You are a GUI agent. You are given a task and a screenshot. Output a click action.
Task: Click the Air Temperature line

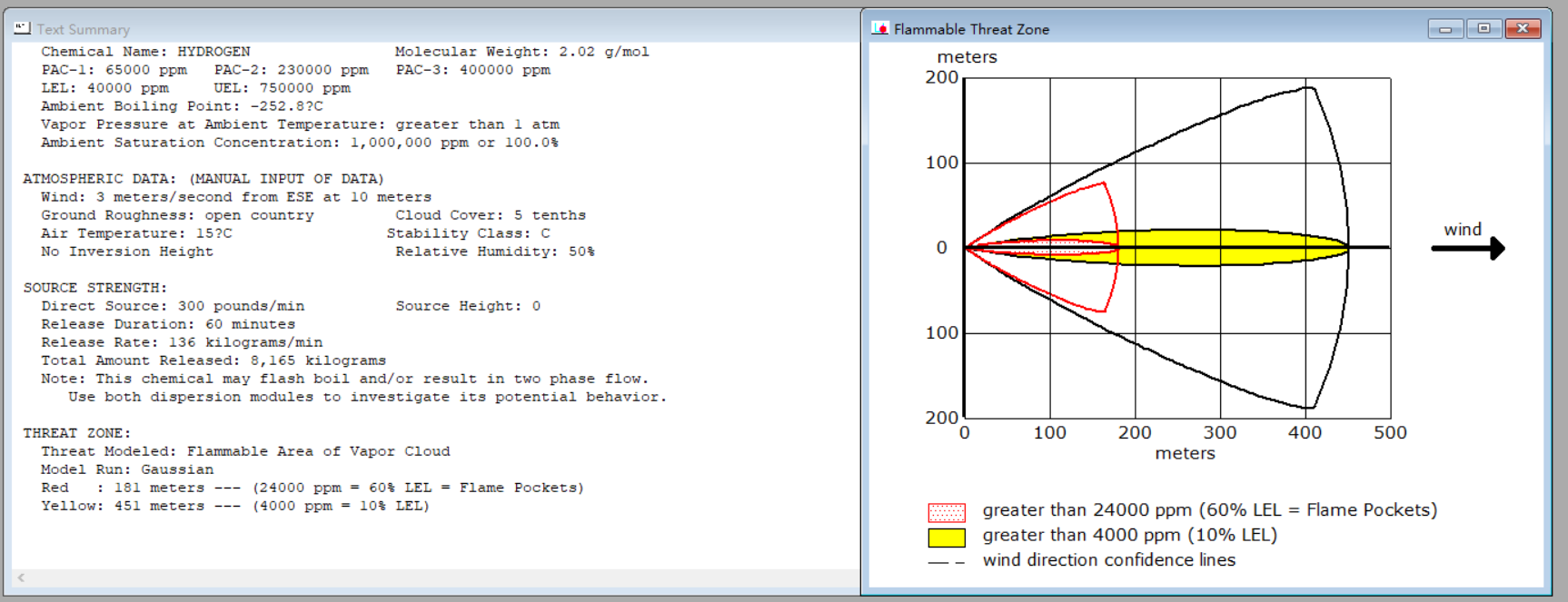tap(136, 233)
